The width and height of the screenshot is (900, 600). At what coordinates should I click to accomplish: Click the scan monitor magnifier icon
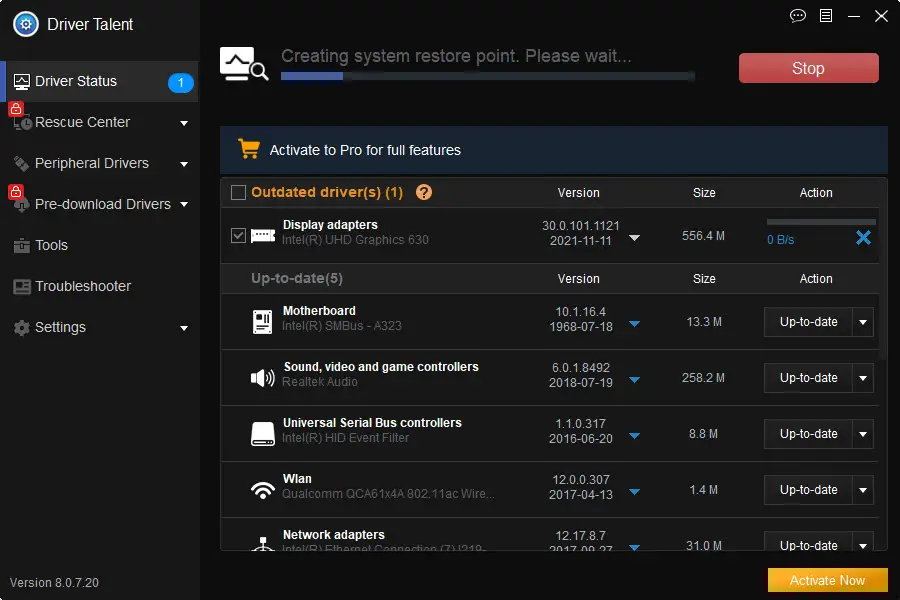click(244, 64)
